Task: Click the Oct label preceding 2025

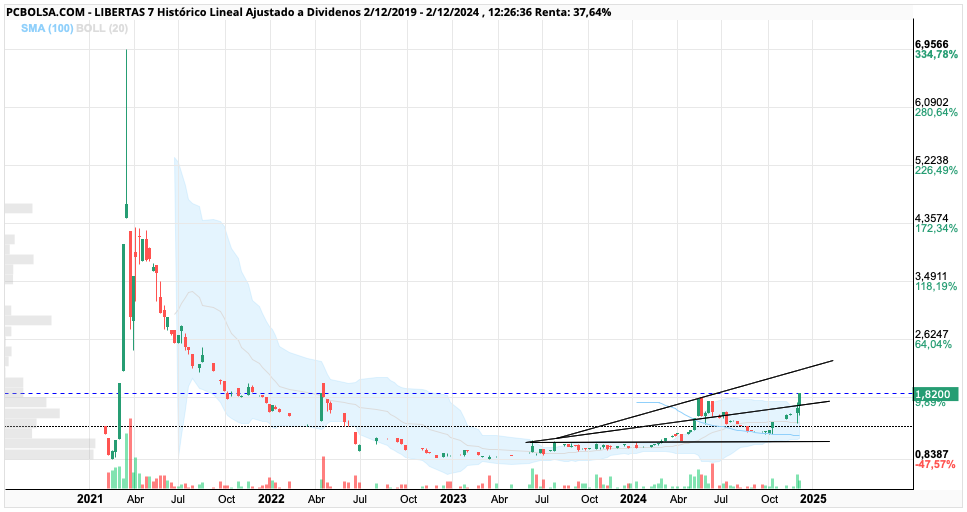Action: pyautogui.click(x=769, y=499)
